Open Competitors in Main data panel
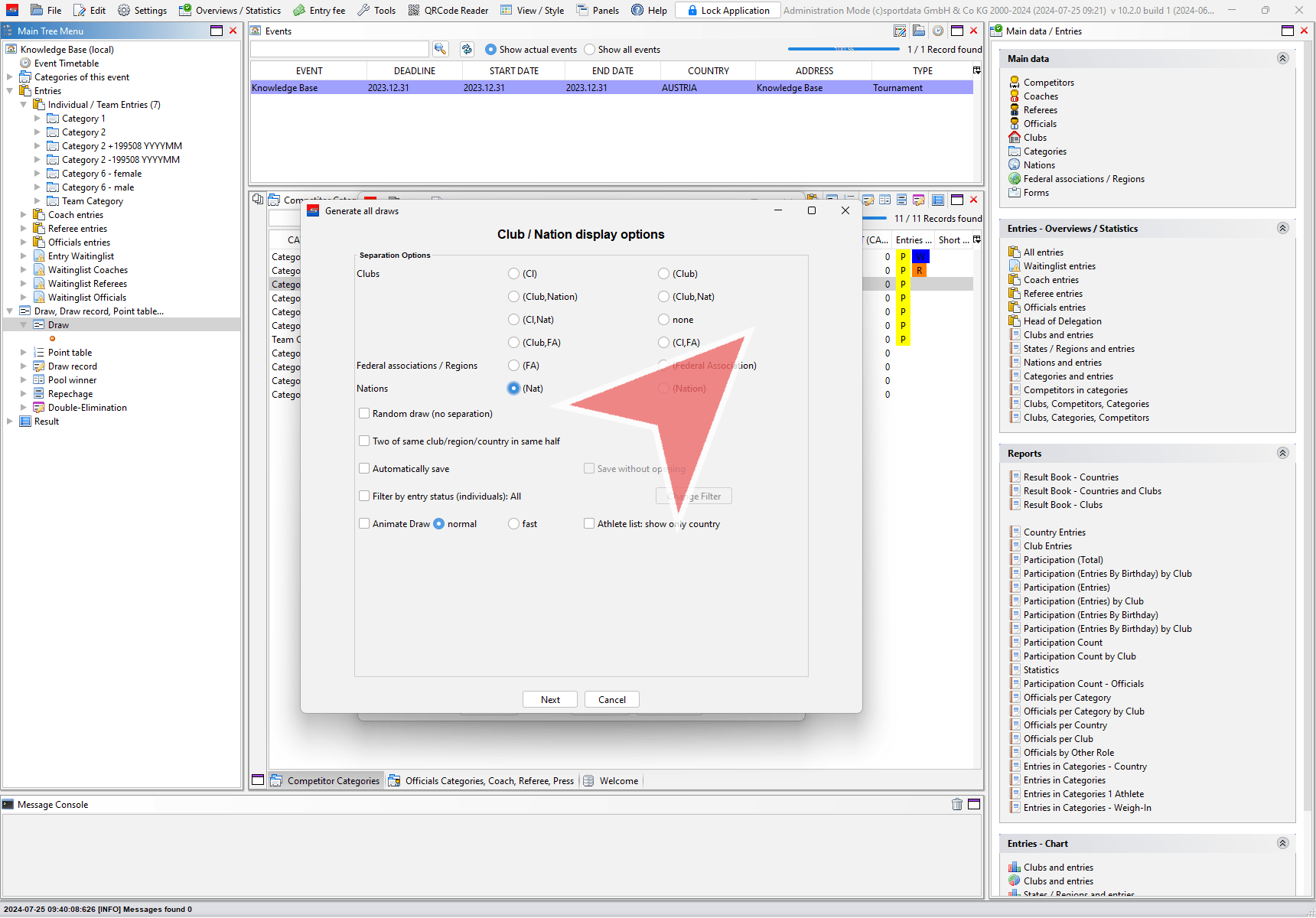The width and height of the screenshot is (1316, 918). [1048, 83]
